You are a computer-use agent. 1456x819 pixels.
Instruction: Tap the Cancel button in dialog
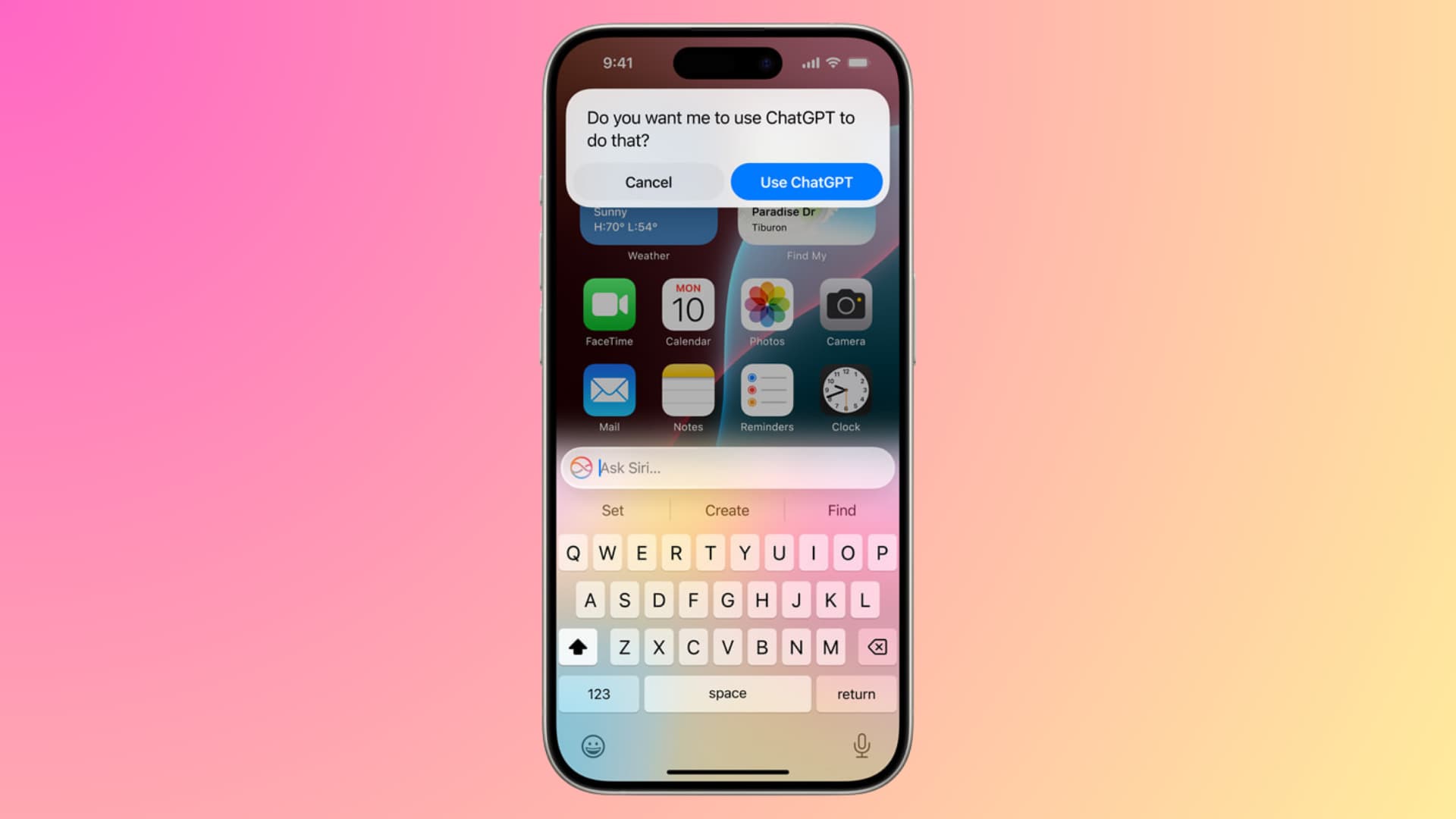(x=648, y=181)
